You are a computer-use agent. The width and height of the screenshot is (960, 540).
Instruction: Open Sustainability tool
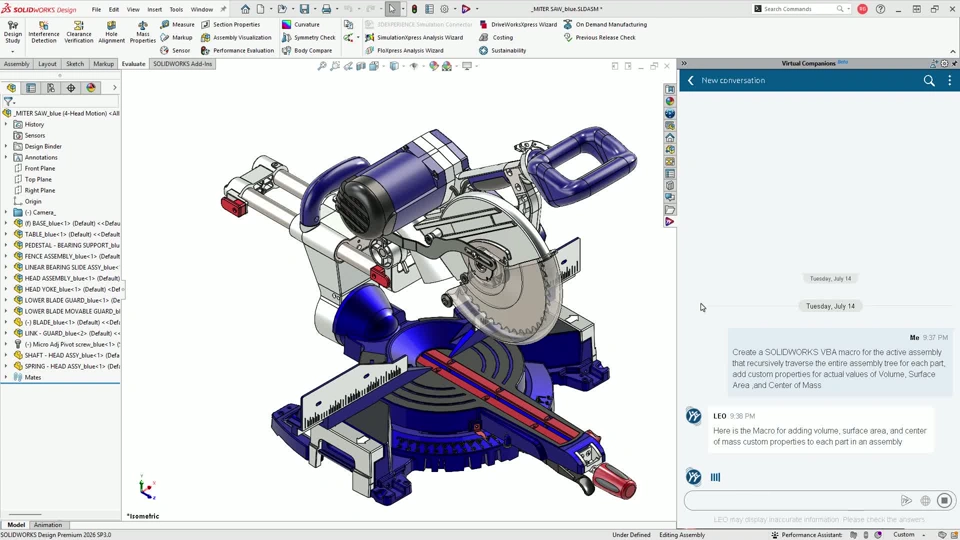click(x=503, y=50)
